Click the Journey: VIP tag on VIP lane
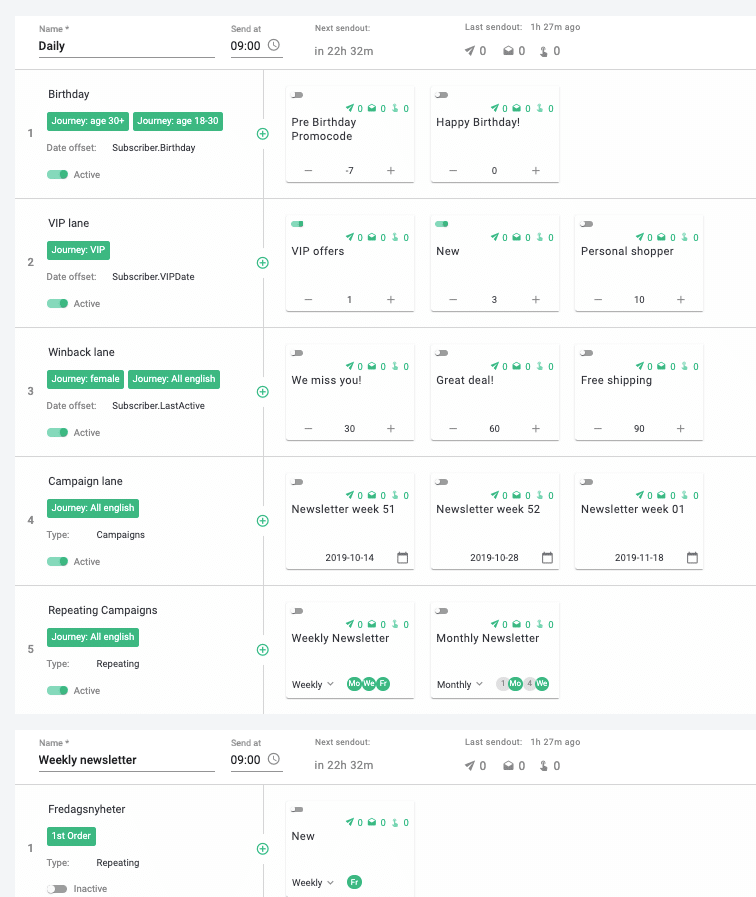 [x=77, y=250]
